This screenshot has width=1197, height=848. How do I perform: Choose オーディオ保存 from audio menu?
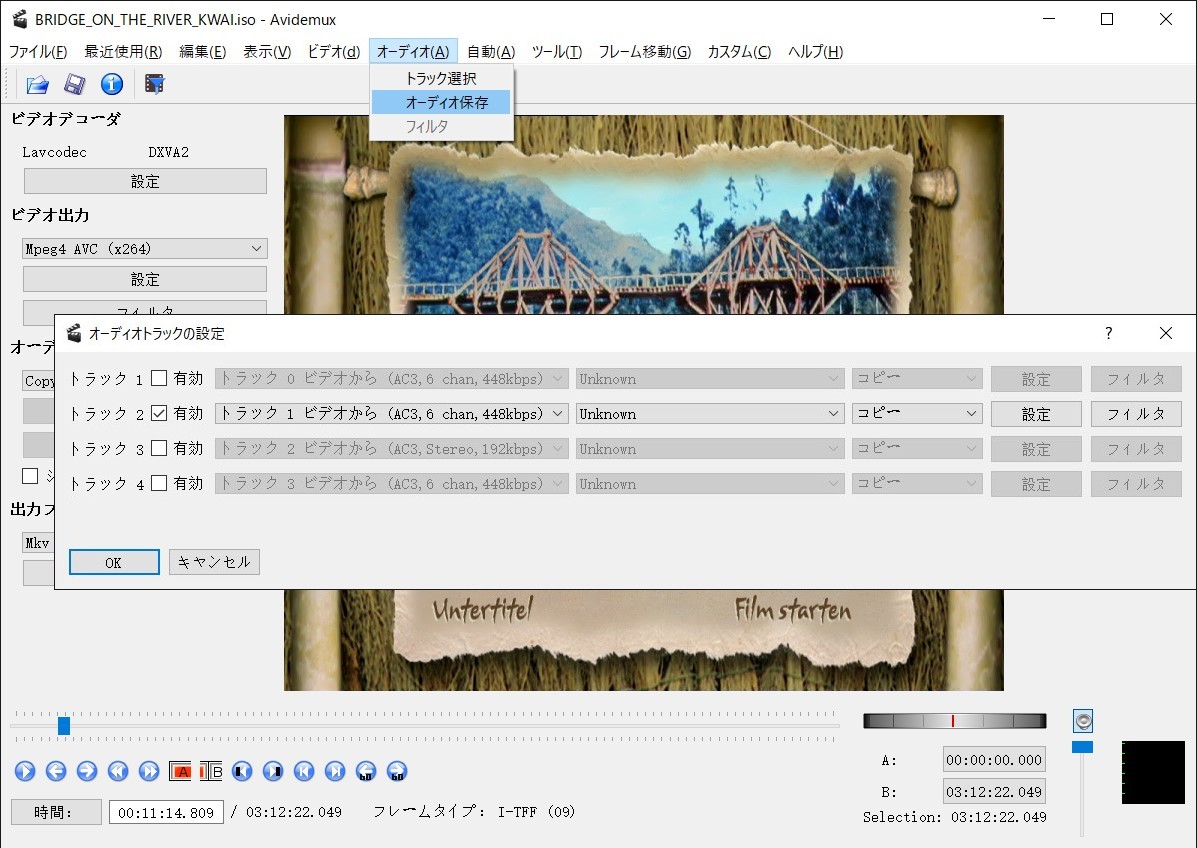pyautogui.click(x=440, y=102)
